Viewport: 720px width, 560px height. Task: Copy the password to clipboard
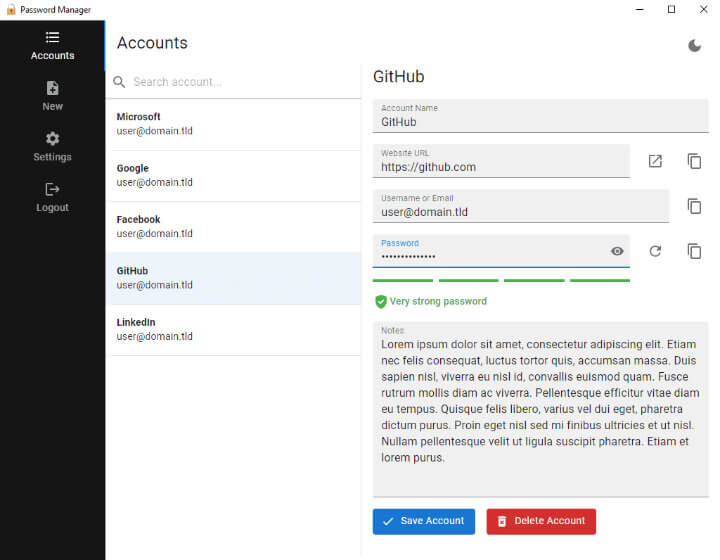point(694,251)
